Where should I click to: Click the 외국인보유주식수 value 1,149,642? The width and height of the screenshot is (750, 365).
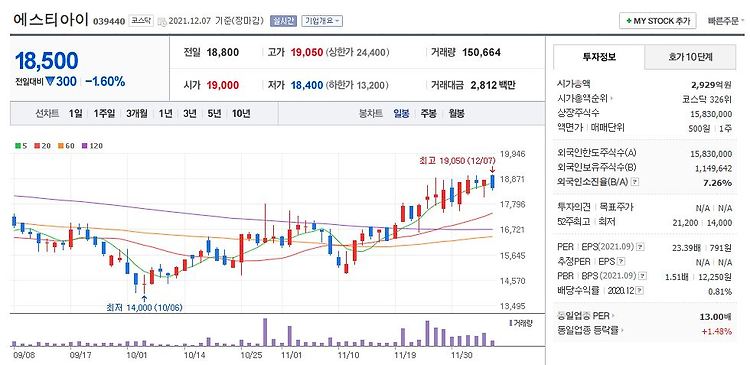pyautogui.click(x=713, y=168)
